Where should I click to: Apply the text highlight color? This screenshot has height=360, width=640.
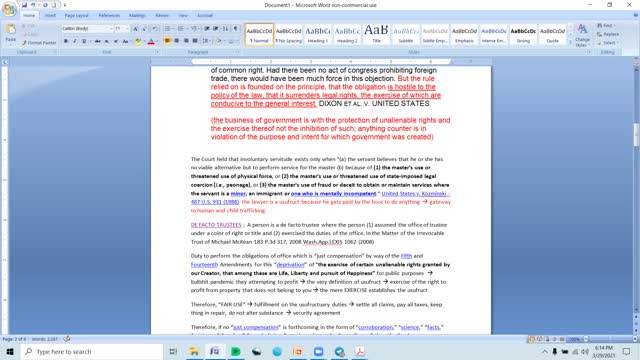[138, 41]
